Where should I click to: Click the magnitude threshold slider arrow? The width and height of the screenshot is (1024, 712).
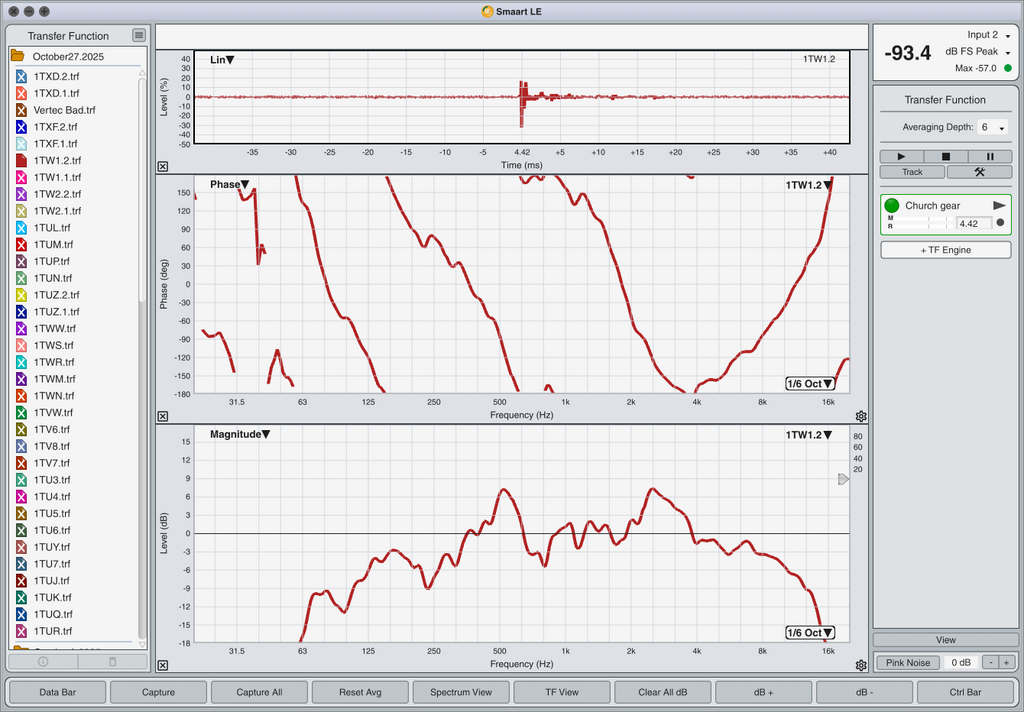pyautogui.click(x=843, y=480)
